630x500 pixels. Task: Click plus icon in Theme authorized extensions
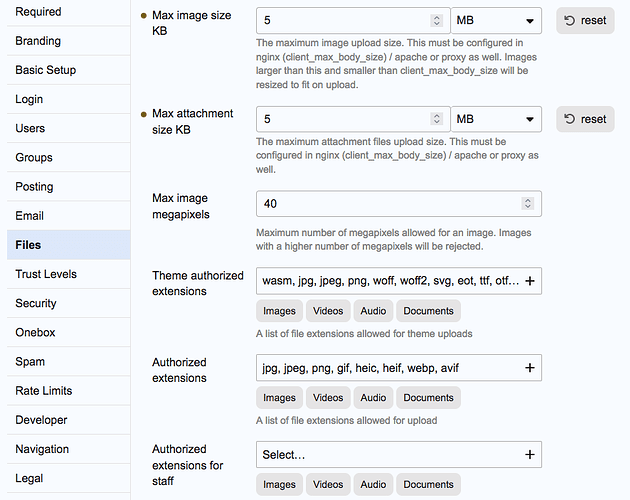[530, 281]
